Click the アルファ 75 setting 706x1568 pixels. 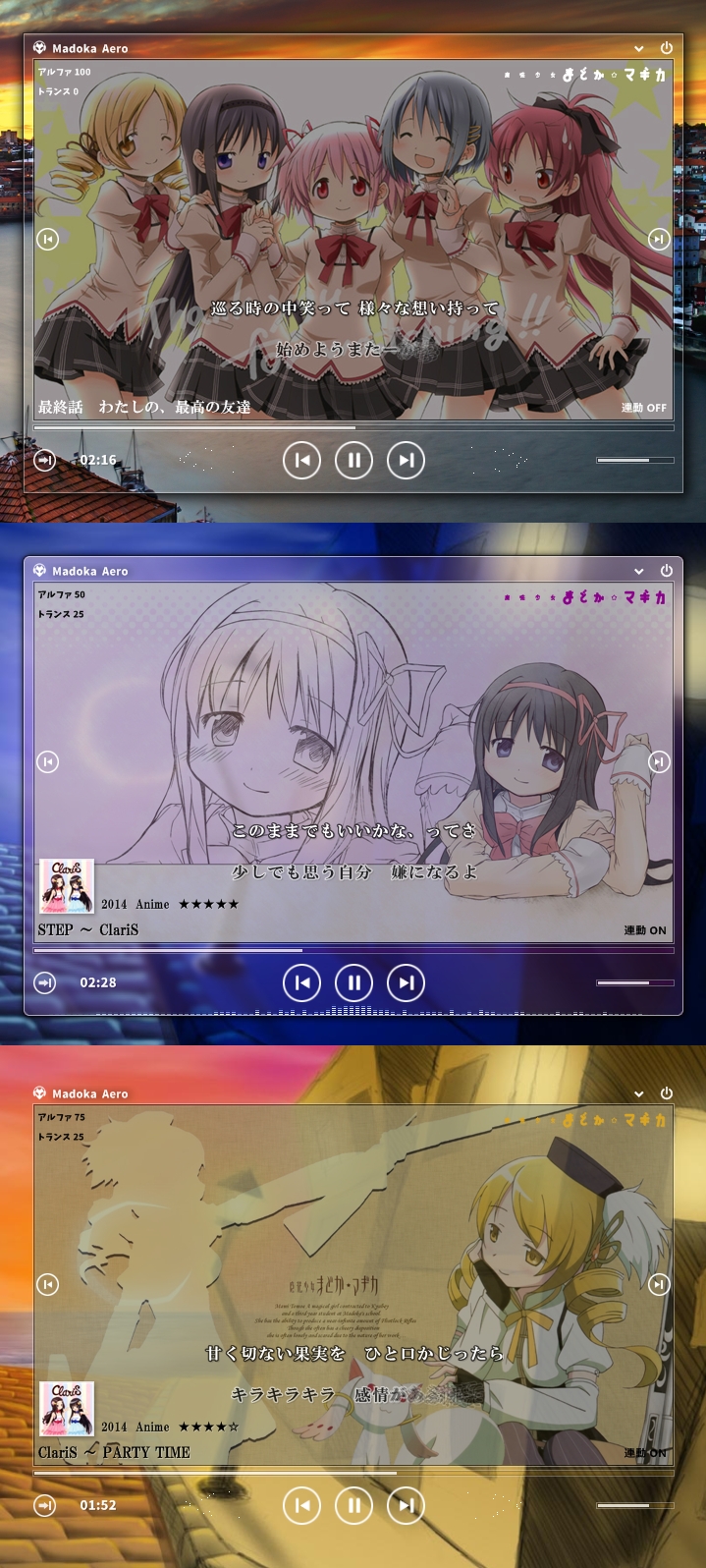(62, 1117)
